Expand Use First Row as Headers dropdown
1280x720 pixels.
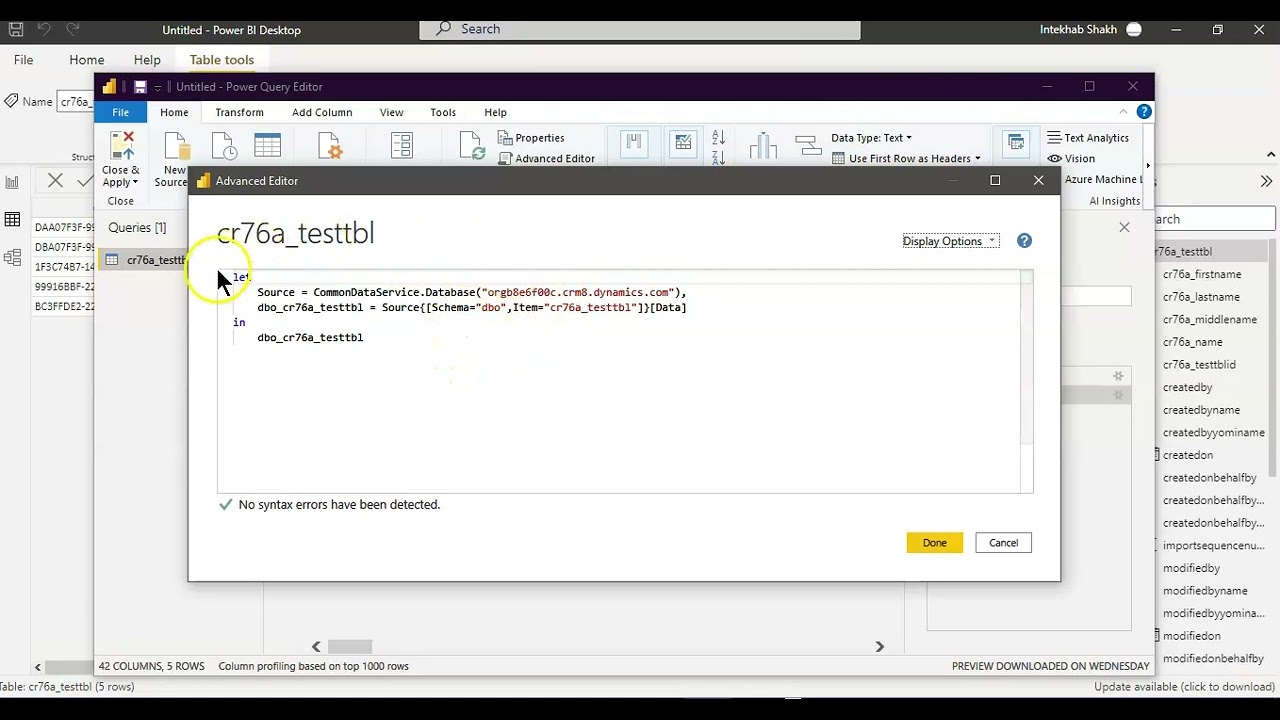pyautogui.click(x=978, y=159)
